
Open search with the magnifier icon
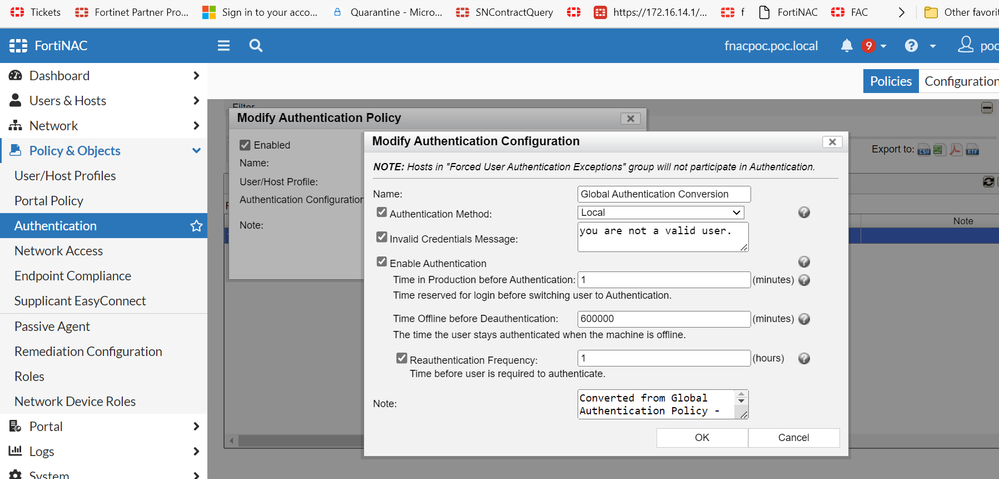coord(256,46)
